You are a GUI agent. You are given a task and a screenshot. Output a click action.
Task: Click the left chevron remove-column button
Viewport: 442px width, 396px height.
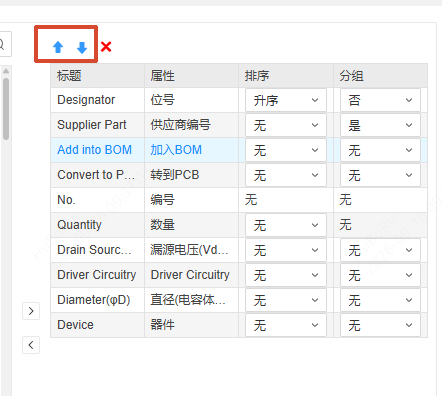[x=31, y=345]
